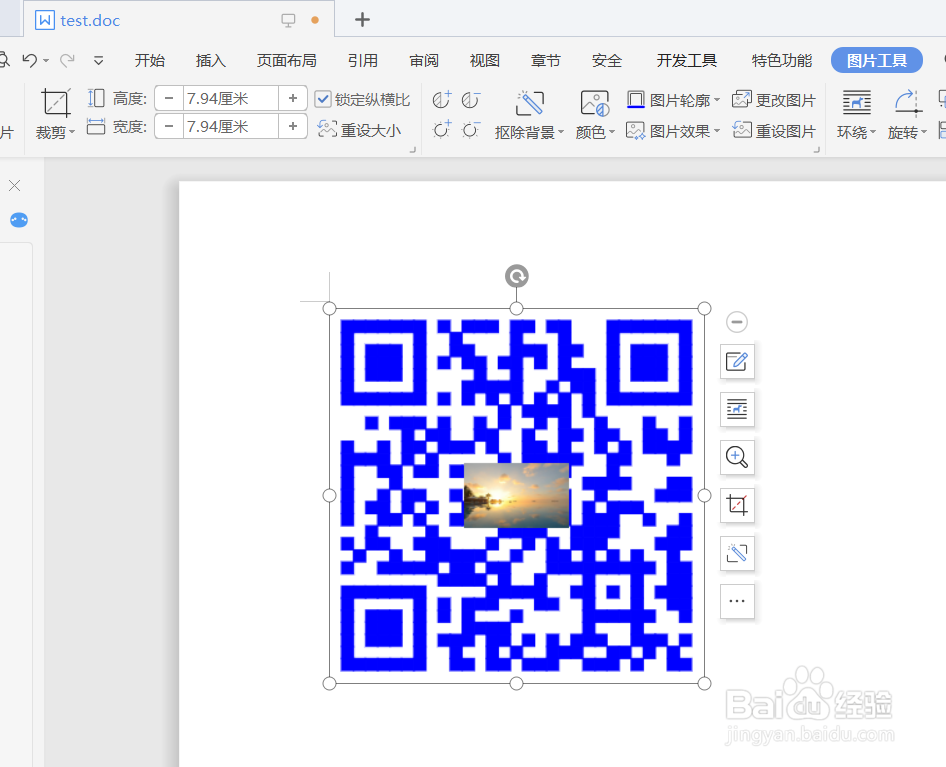
Task: Open the Special Features (特色功能) tab
Action: coord(782,60)
